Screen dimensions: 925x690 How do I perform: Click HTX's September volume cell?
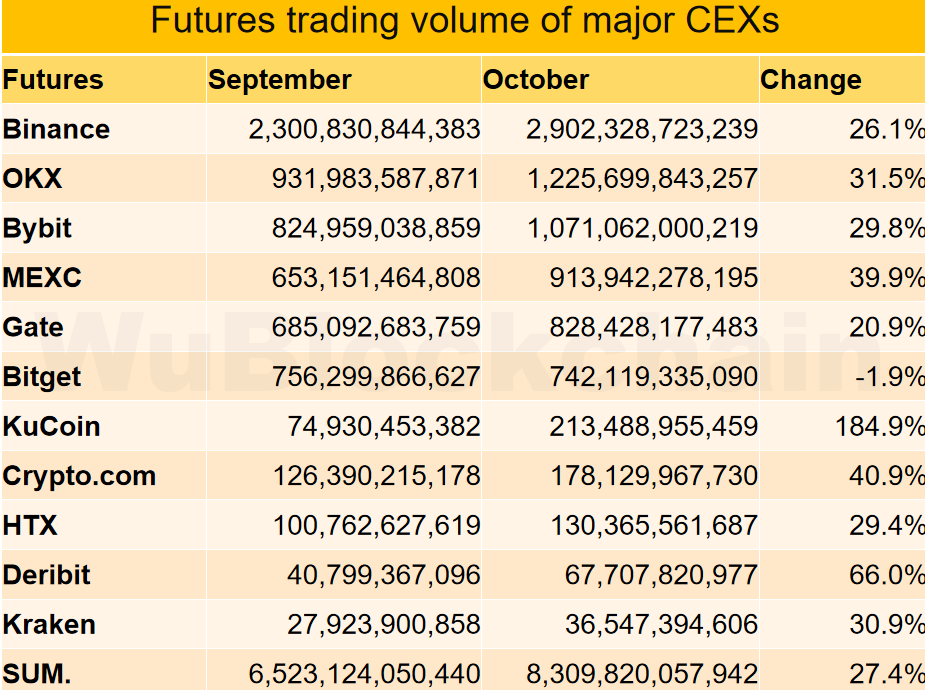click(376, 526)
